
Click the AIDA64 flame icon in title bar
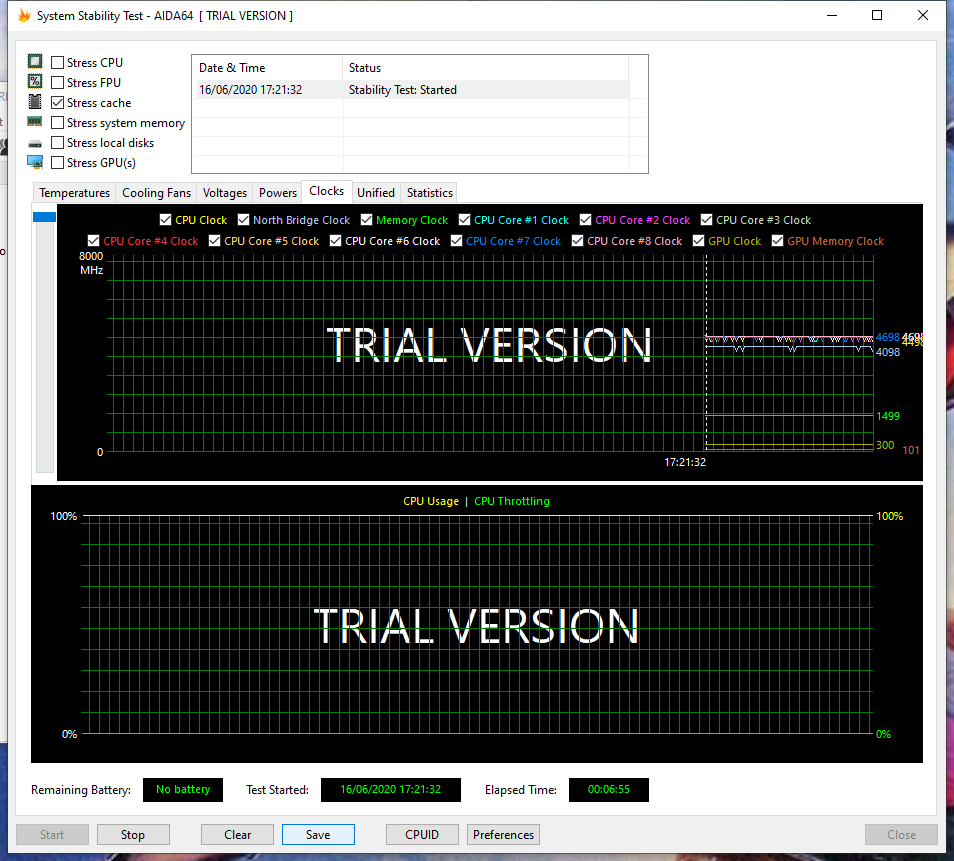25,16
